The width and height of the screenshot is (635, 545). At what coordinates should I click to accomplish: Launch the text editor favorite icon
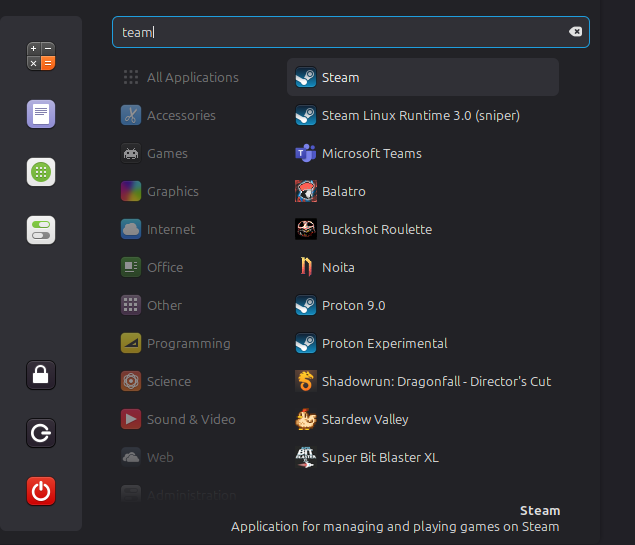41,114
